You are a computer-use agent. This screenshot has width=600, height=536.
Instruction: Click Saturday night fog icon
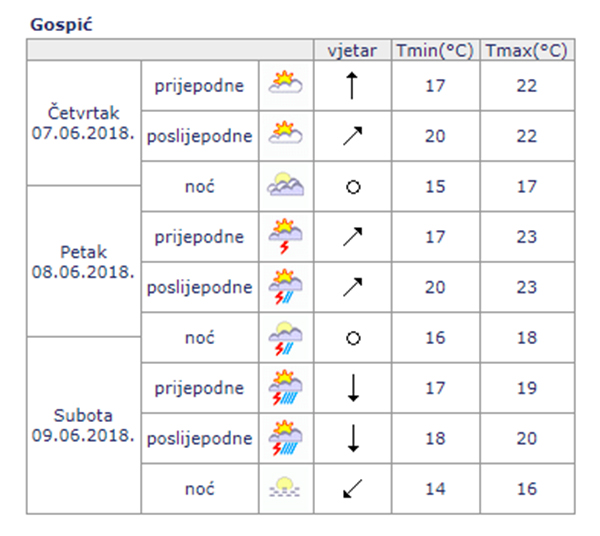[286, 489]
